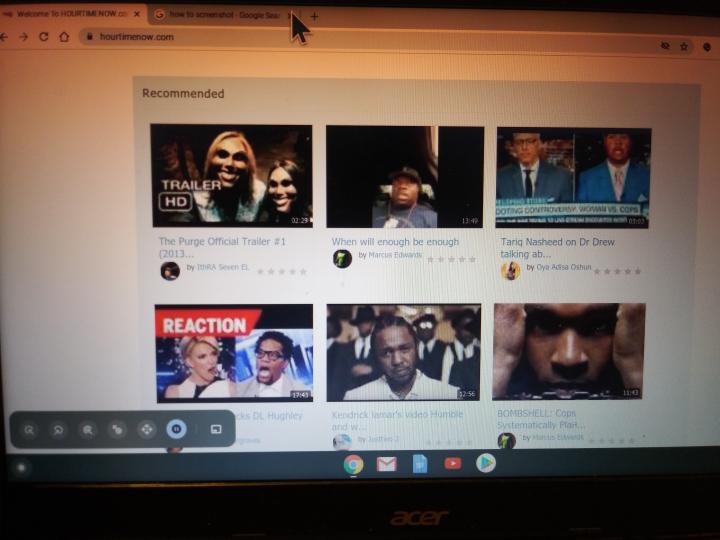This screenshot has width=720, height=540.
Task: Switch to the 'how to screenshot' Google tab
Action: 223,15
